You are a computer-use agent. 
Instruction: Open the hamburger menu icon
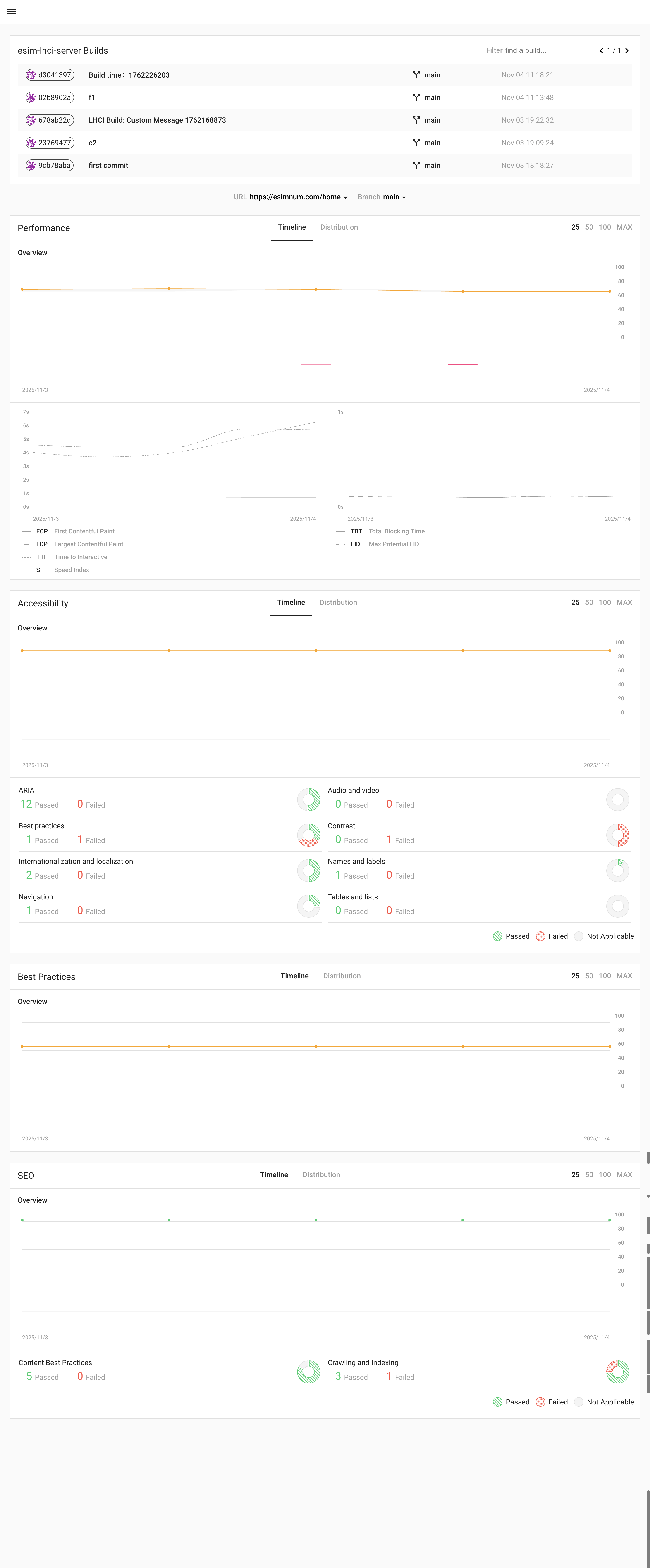[x=12, y=12]
